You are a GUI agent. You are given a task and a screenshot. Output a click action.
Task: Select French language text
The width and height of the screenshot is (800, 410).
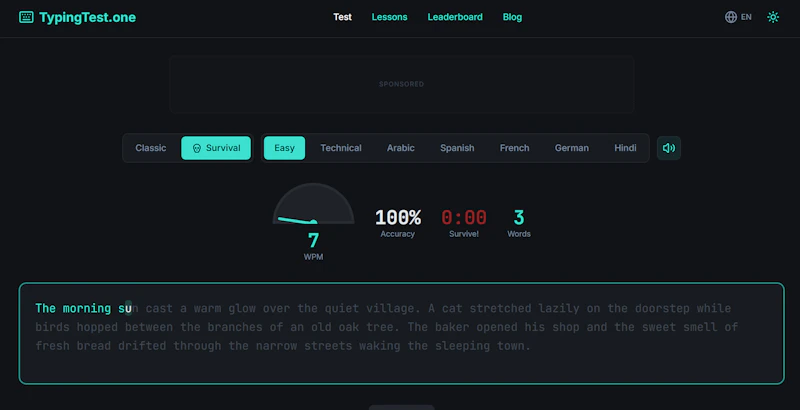514,148
